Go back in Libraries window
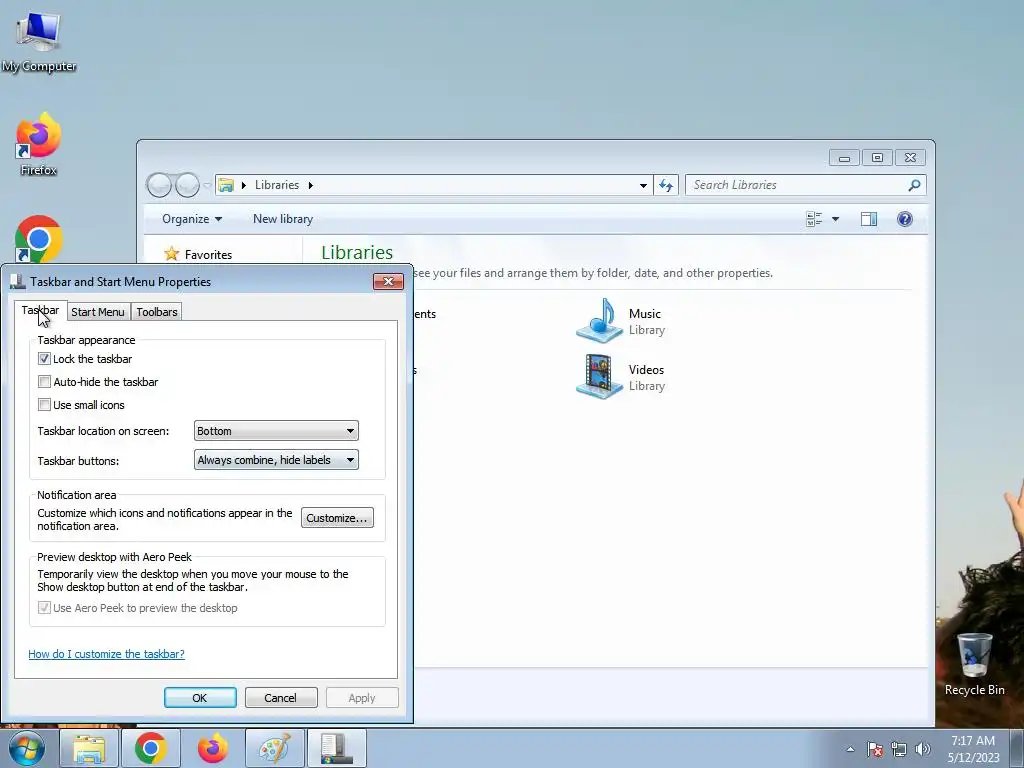 click(x=159, y=185)
